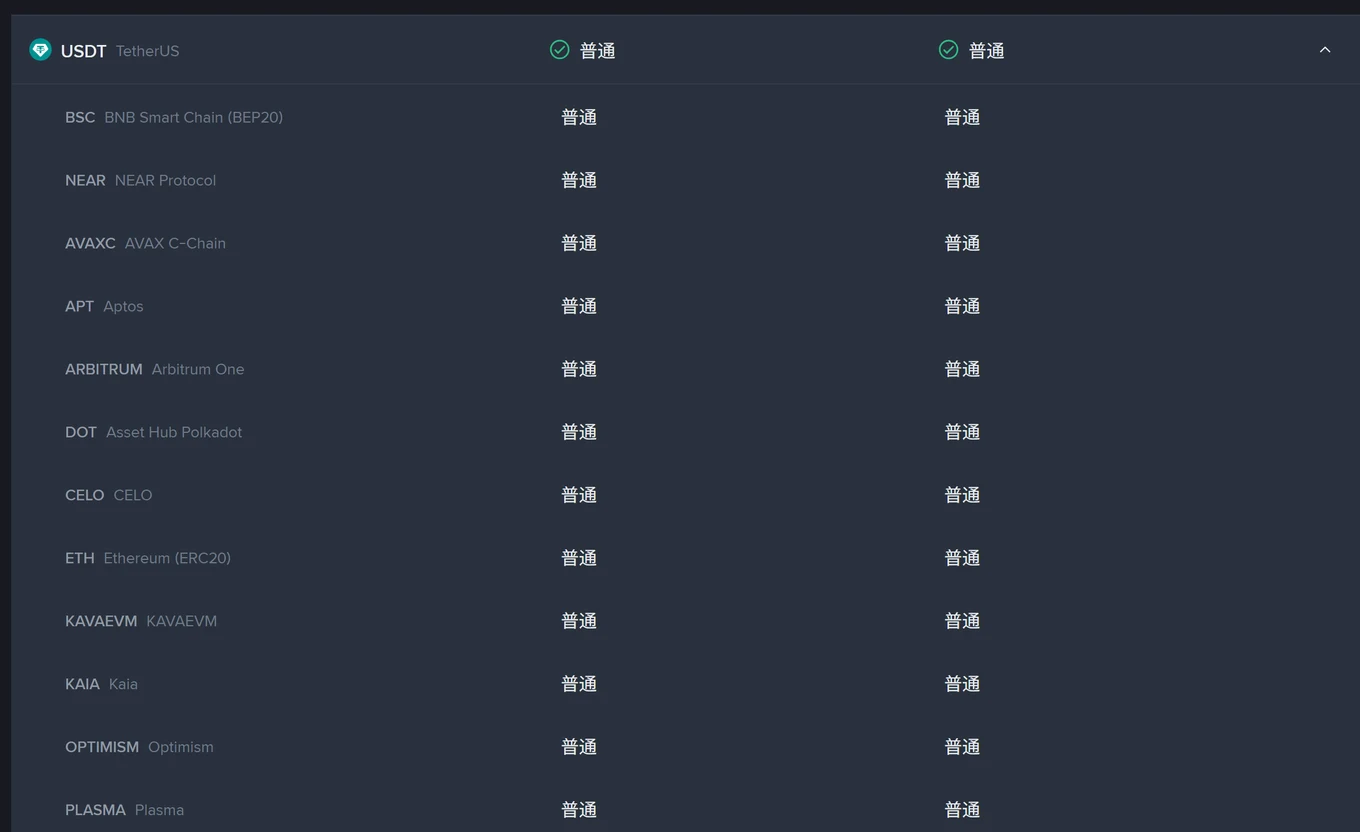Click the first-column 普通 status in the BSC row
This screenshot has height=832, width=1360.
[579, 117]
